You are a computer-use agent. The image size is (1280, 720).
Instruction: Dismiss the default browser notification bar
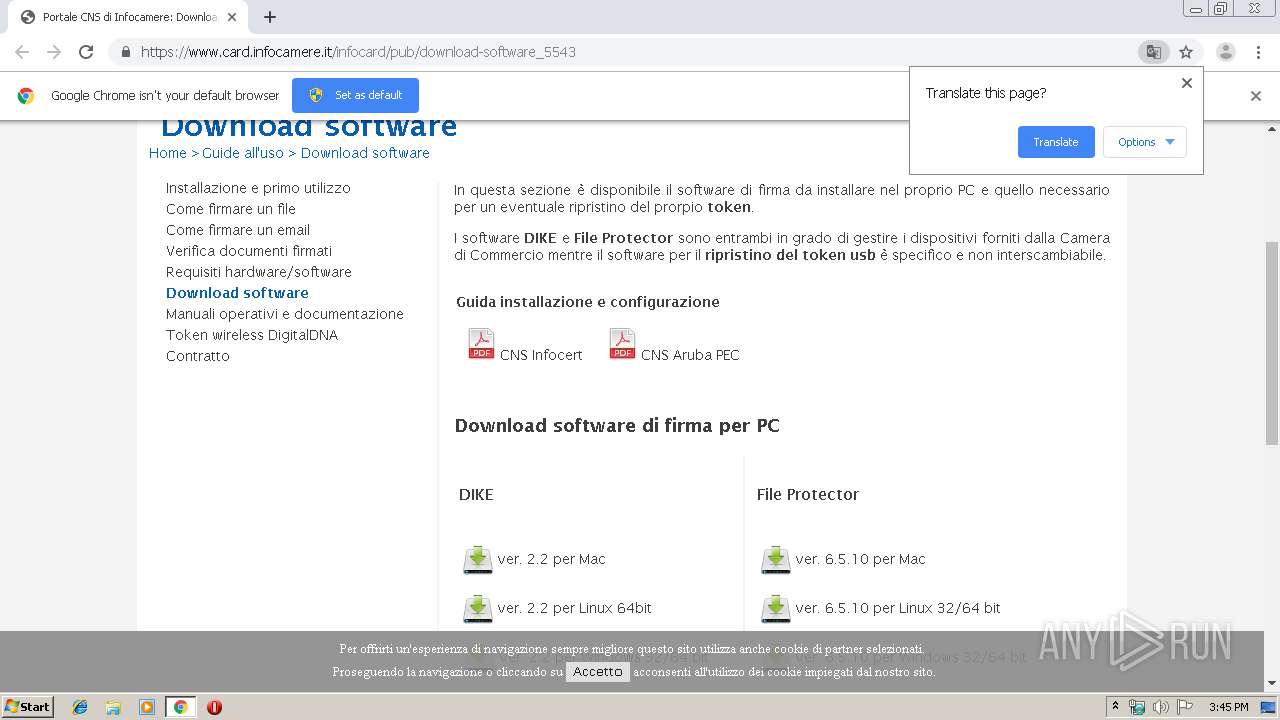click(1256, 96)
